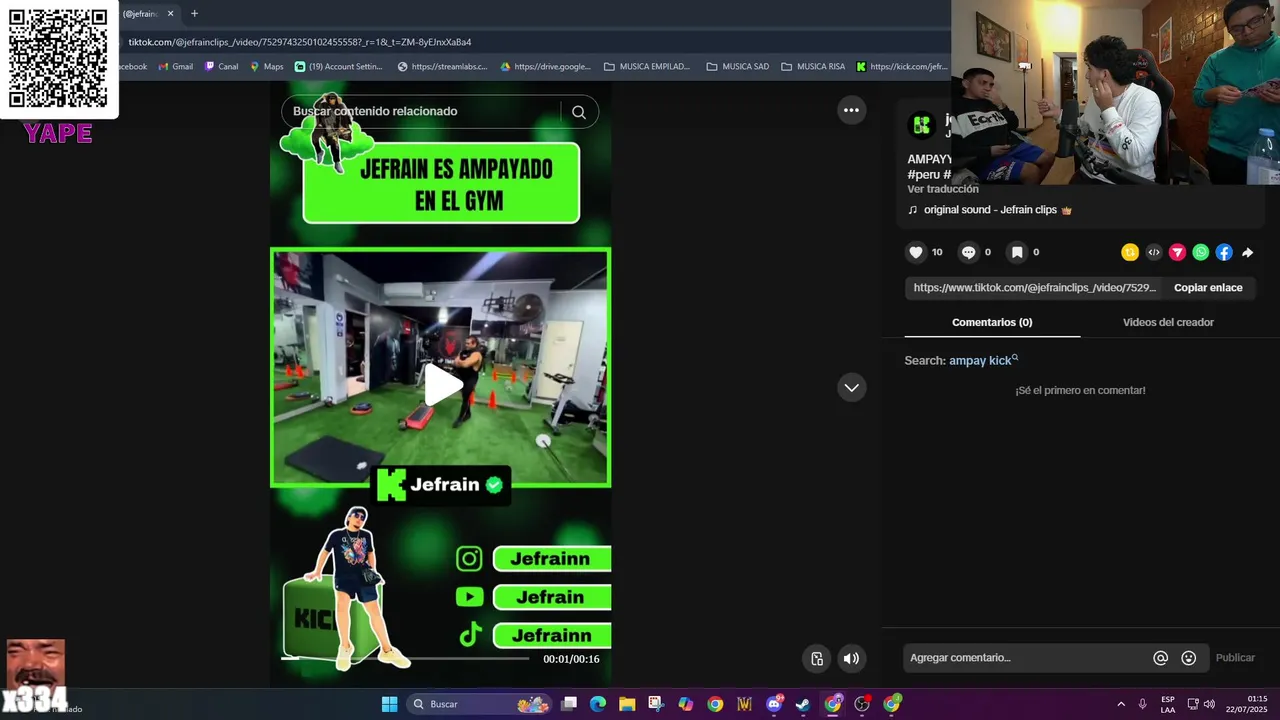The image size is (1280, 720).
Task: Open Snipping Tool from taskbar
Action: 656,704
